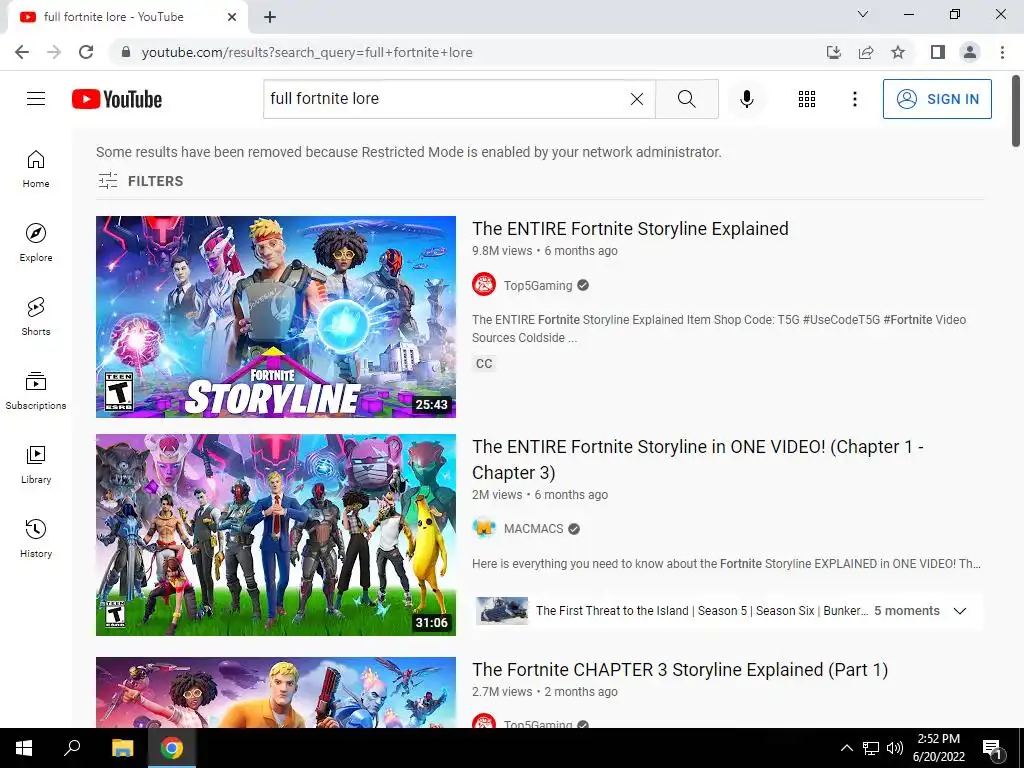The image size is (1024, 768).
Task: Reload the page
Action: tap(86, 52)
